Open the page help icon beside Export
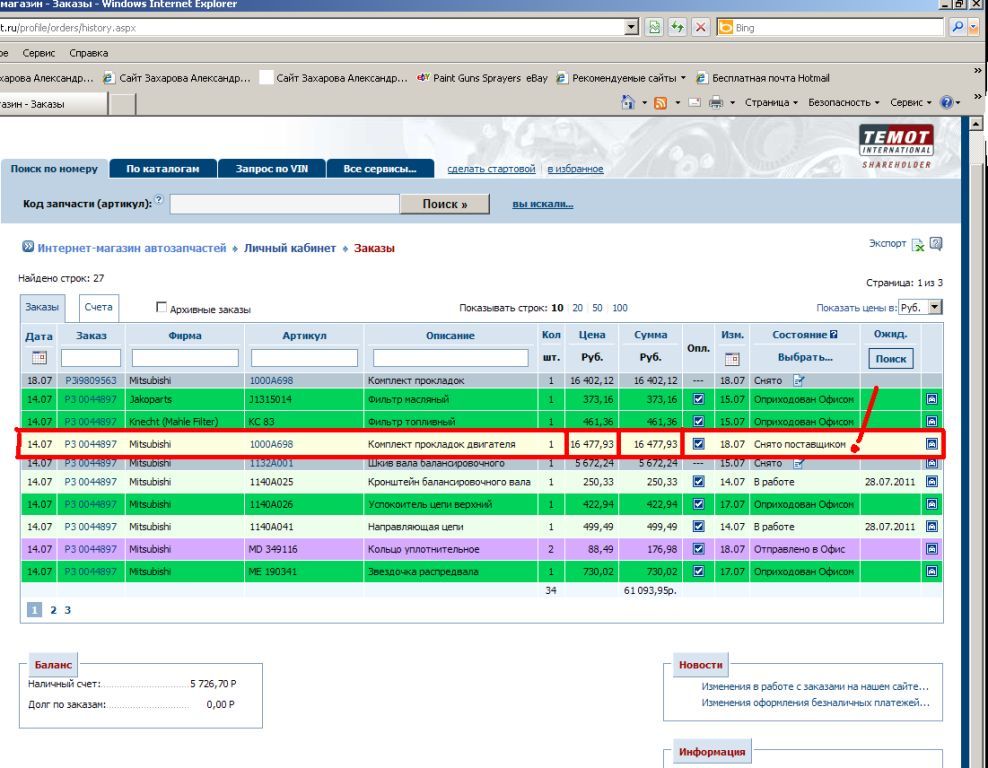988x768 pixels. [936, 244]
